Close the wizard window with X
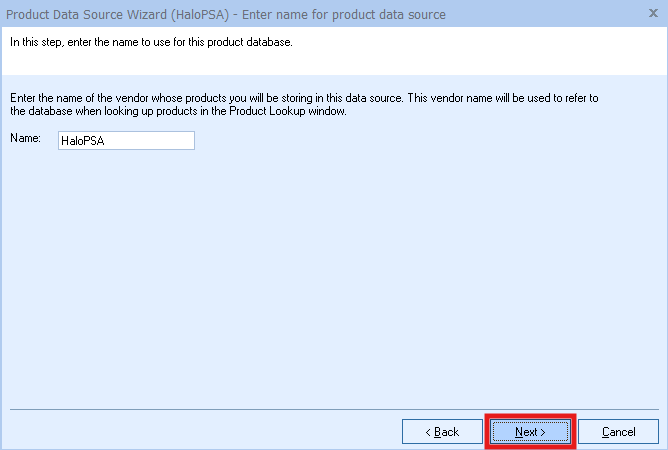Screen dimensions: 668x450 point(652,14)
